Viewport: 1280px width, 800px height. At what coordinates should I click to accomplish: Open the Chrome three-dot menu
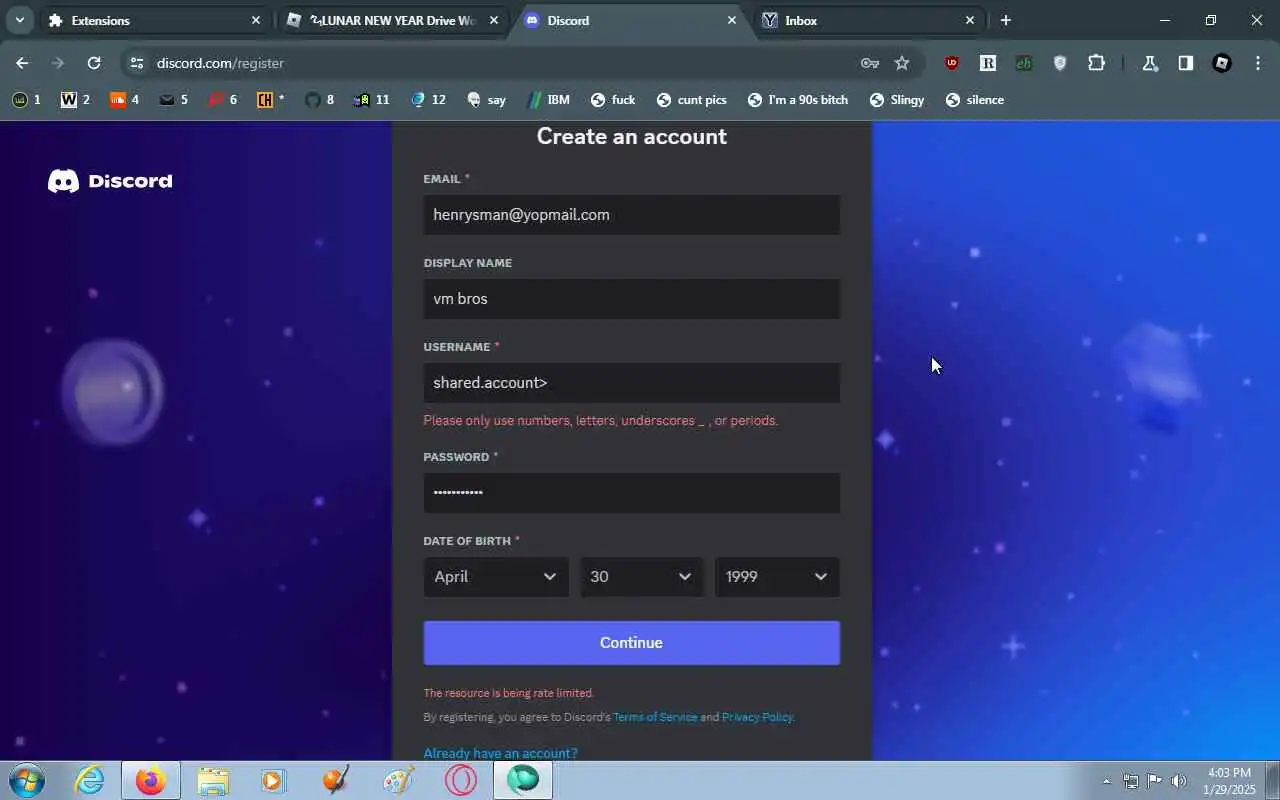coord(1258,63)
